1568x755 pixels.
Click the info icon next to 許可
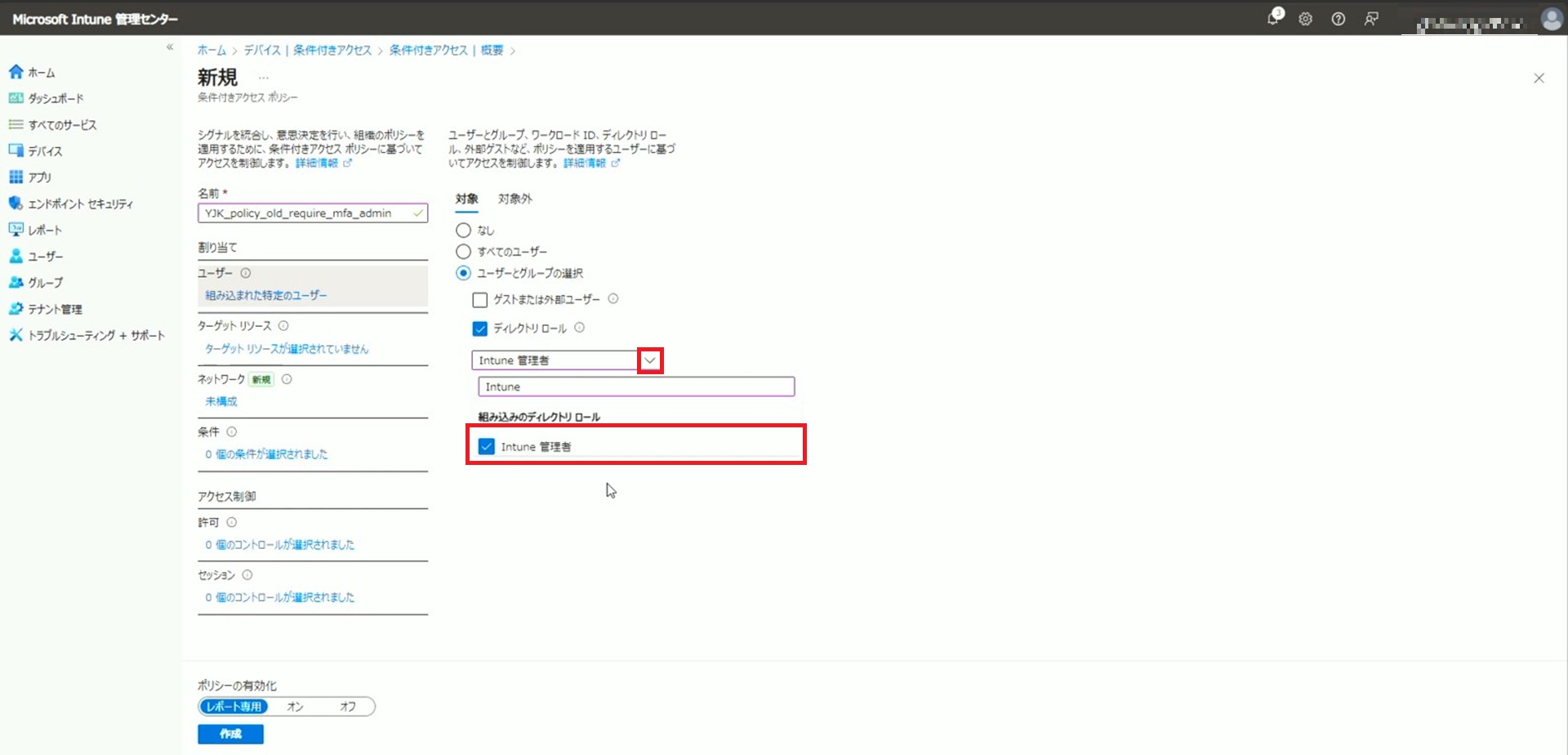(x=231, y=522)
